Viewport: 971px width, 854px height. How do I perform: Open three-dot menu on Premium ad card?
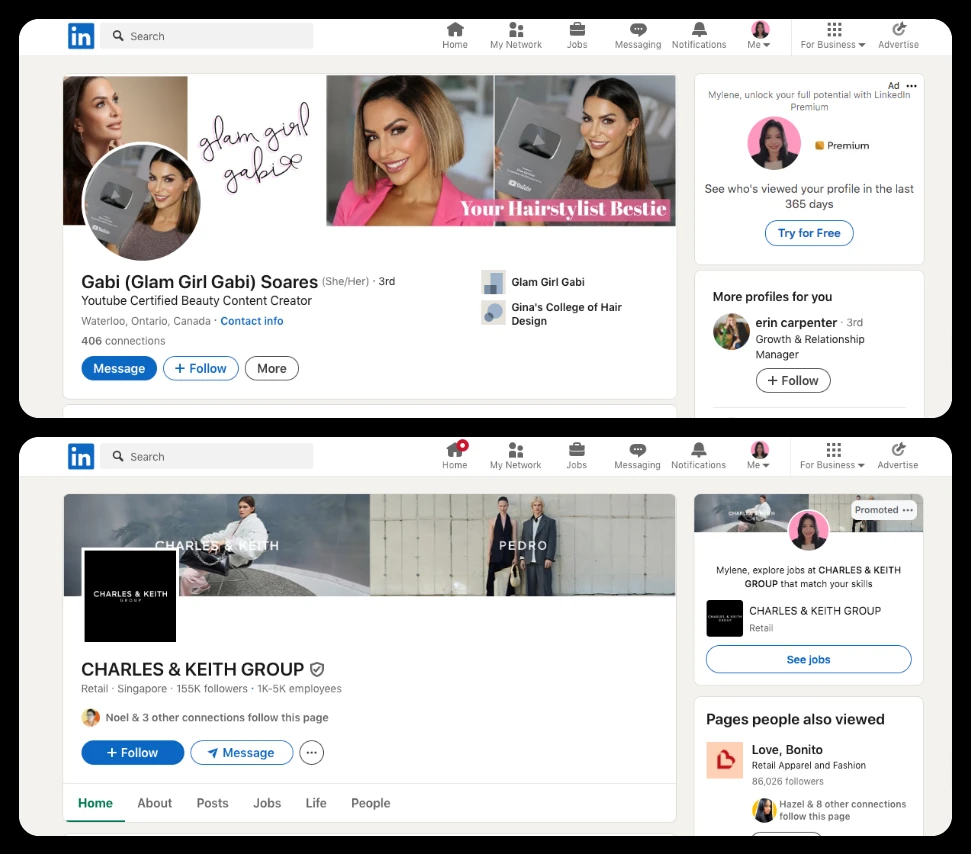912,85
